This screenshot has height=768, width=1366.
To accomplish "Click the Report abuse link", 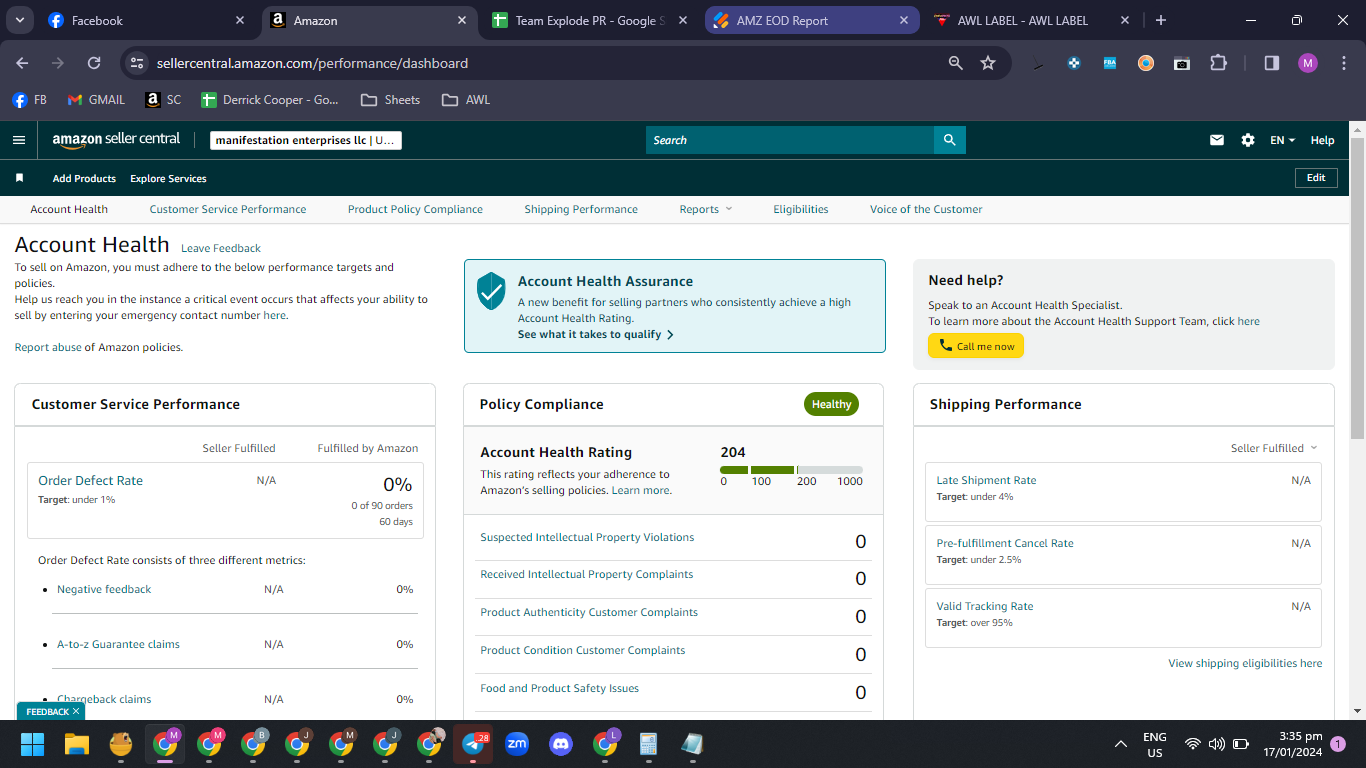I will tap(48, 347).
